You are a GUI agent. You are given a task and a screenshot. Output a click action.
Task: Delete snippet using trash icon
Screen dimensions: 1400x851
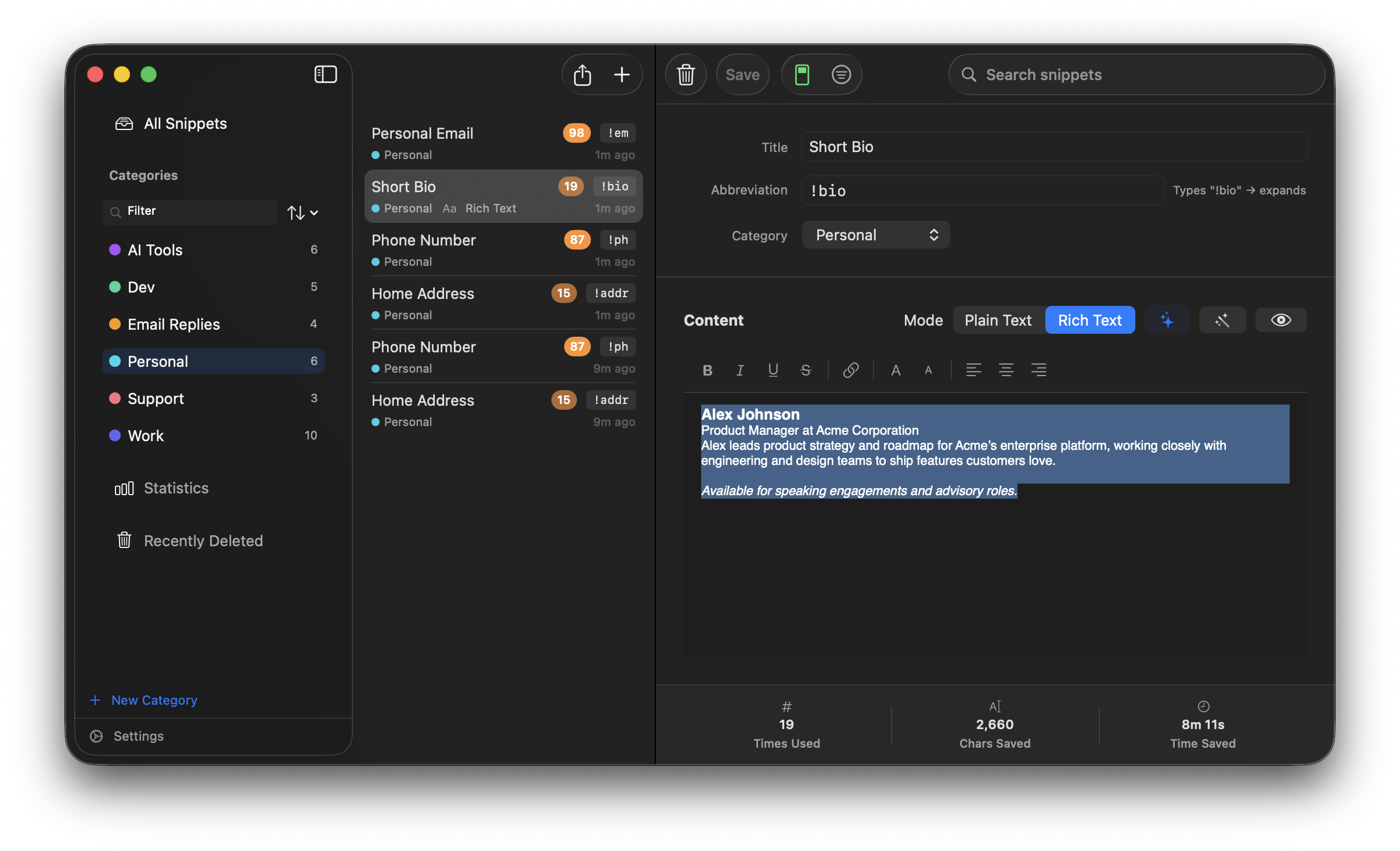coord(686,74)
